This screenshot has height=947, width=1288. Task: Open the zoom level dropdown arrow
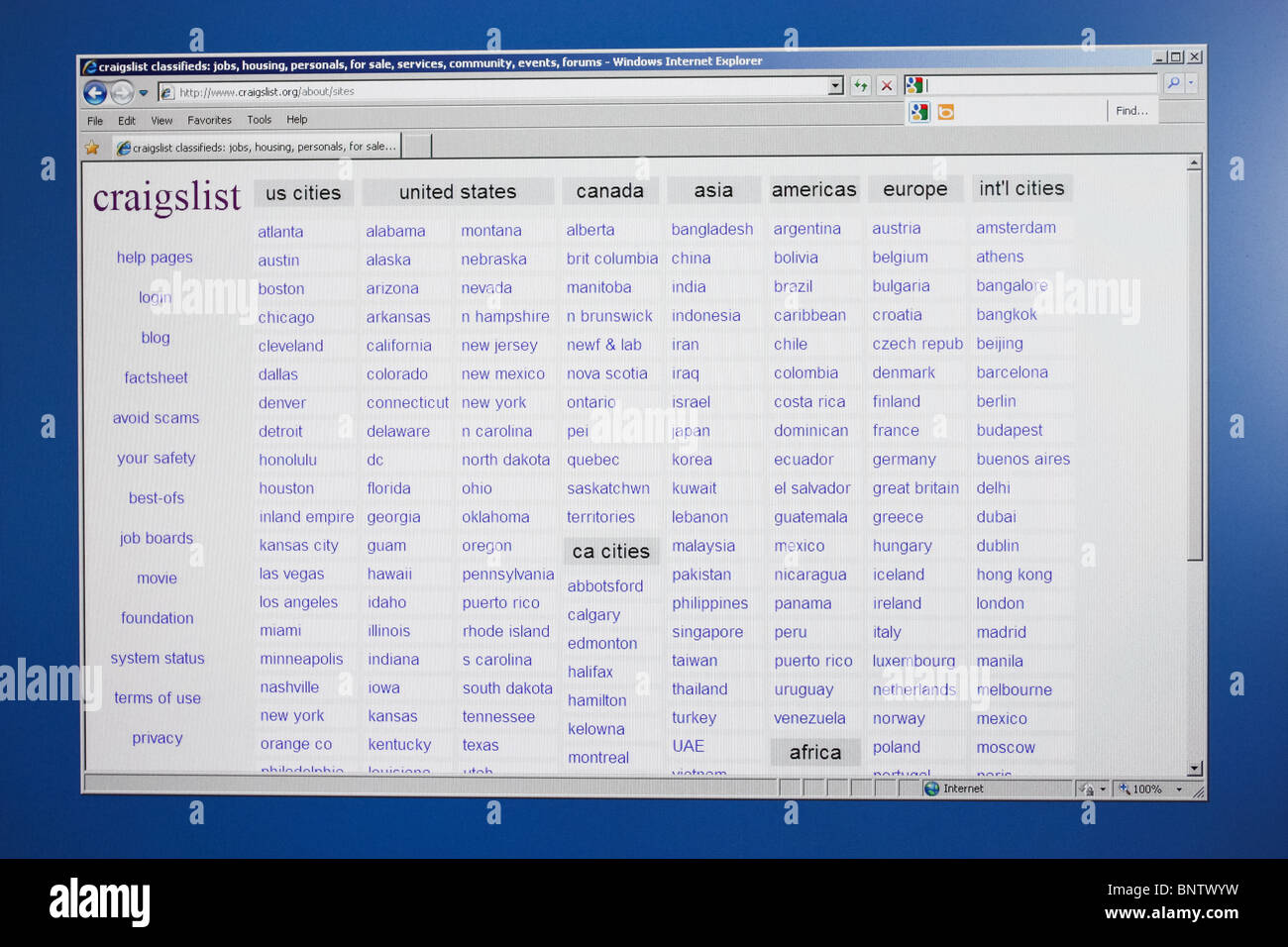(1179, 789)
